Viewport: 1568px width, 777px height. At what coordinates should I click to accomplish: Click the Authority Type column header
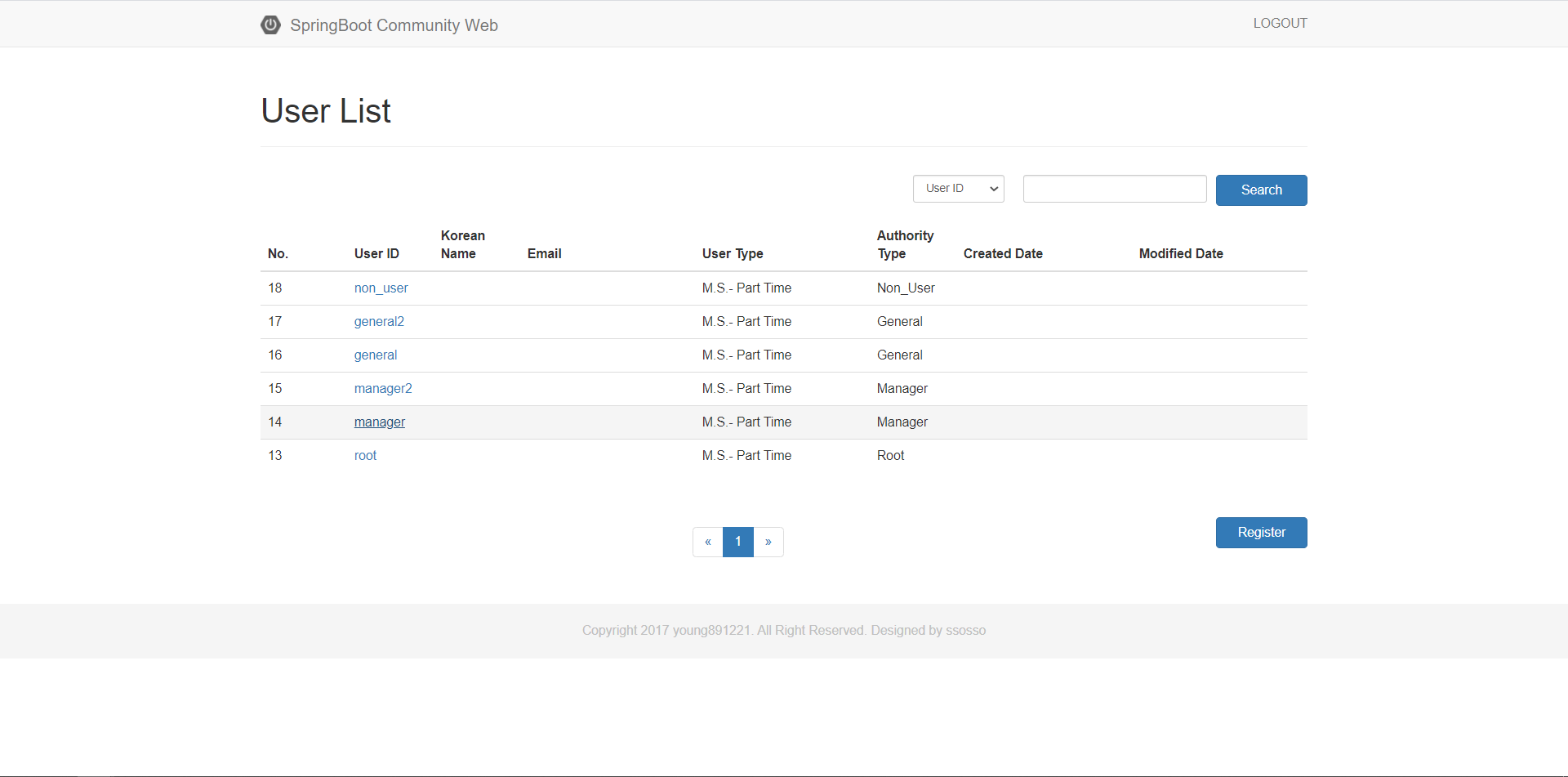(905, 245)
